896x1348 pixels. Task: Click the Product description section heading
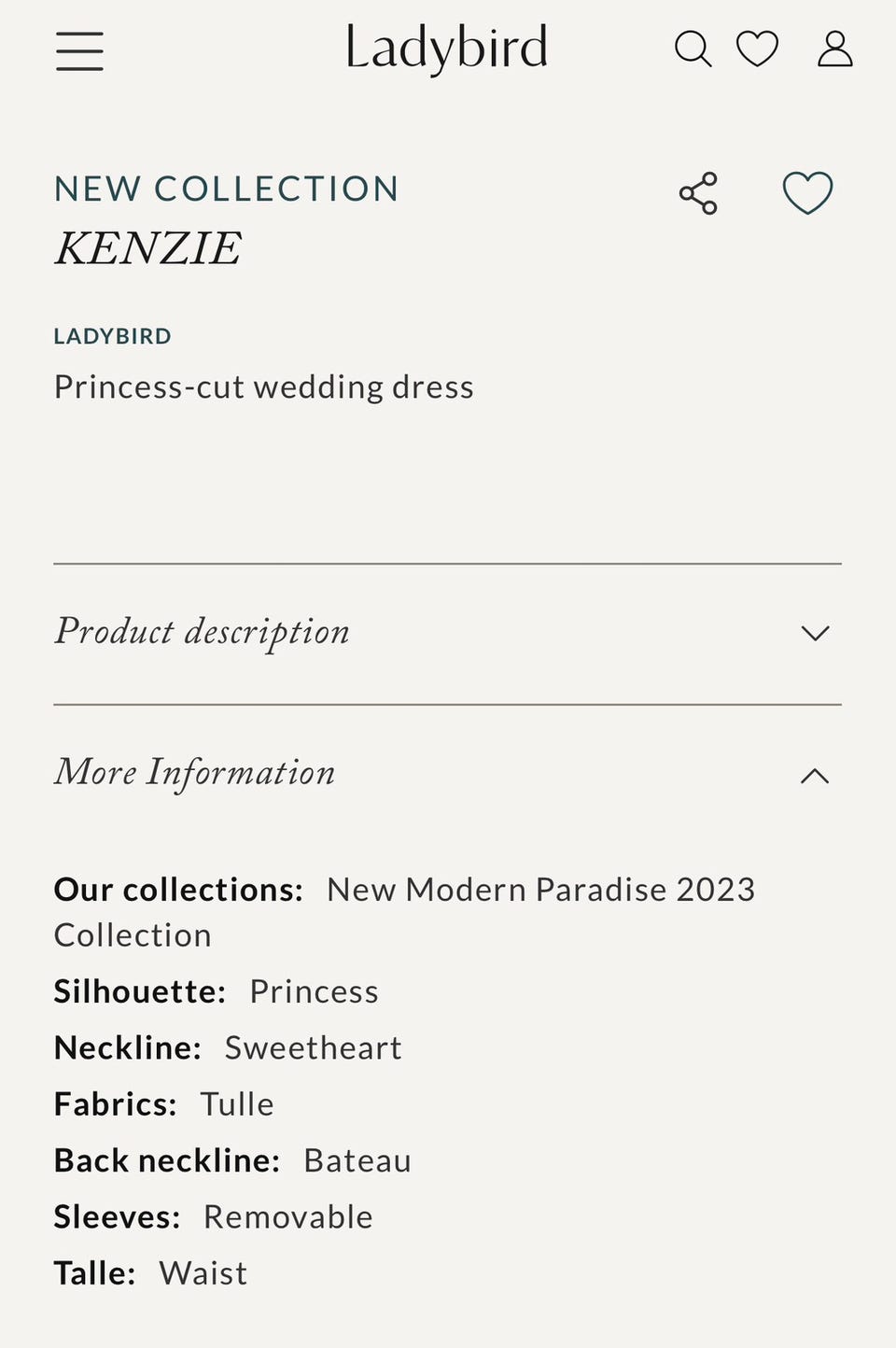[202, 632]
